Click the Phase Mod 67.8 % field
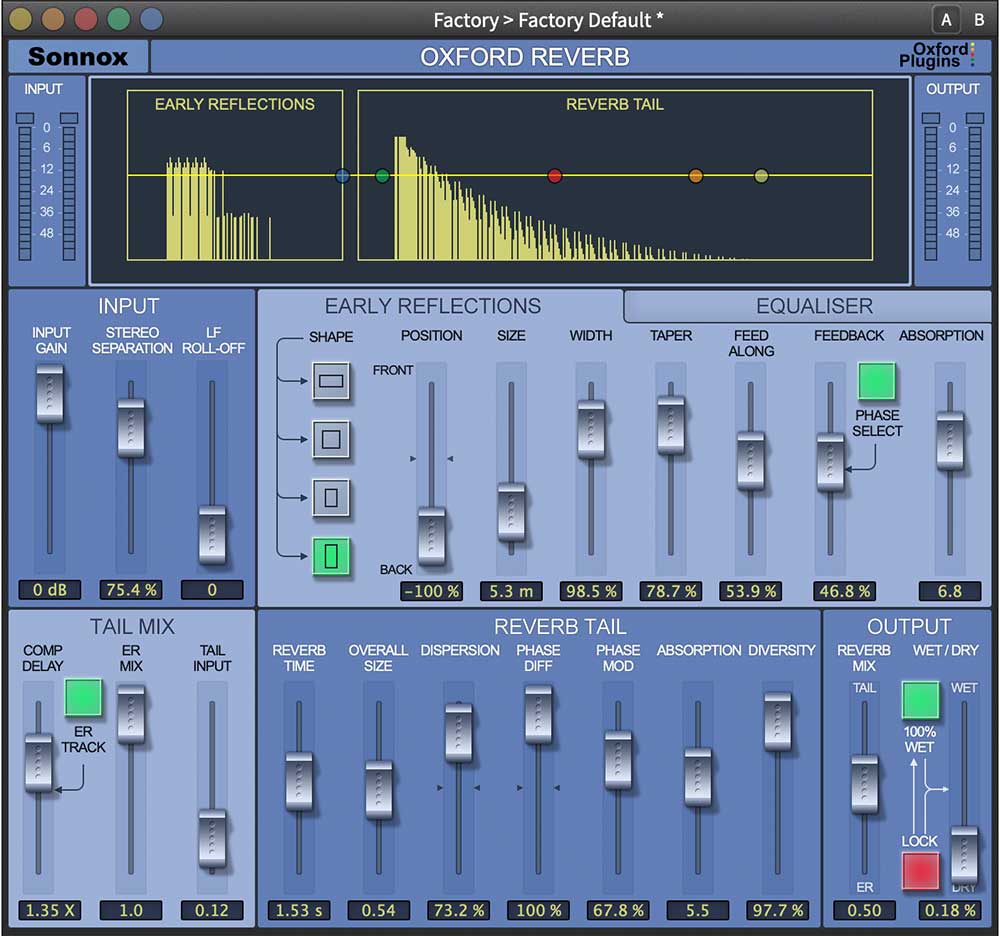The width and height of the screenshot is (1000, 936). 618,910
